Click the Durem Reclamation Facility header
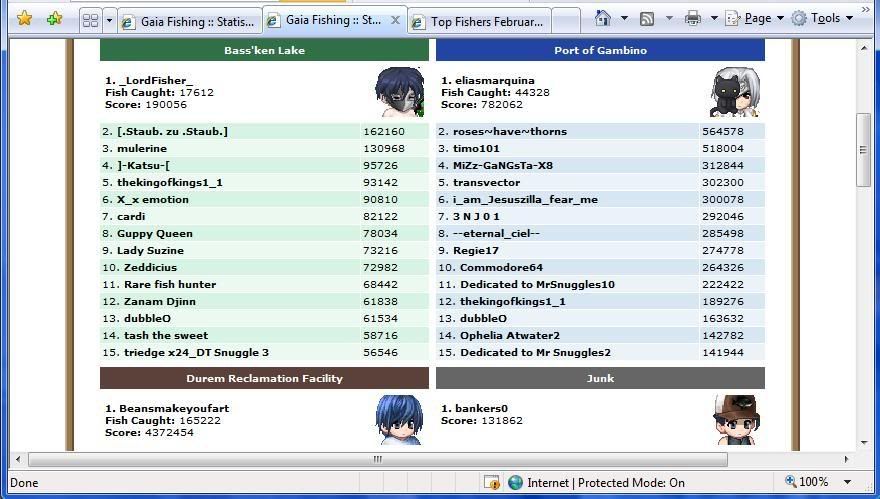 point(264,378)
